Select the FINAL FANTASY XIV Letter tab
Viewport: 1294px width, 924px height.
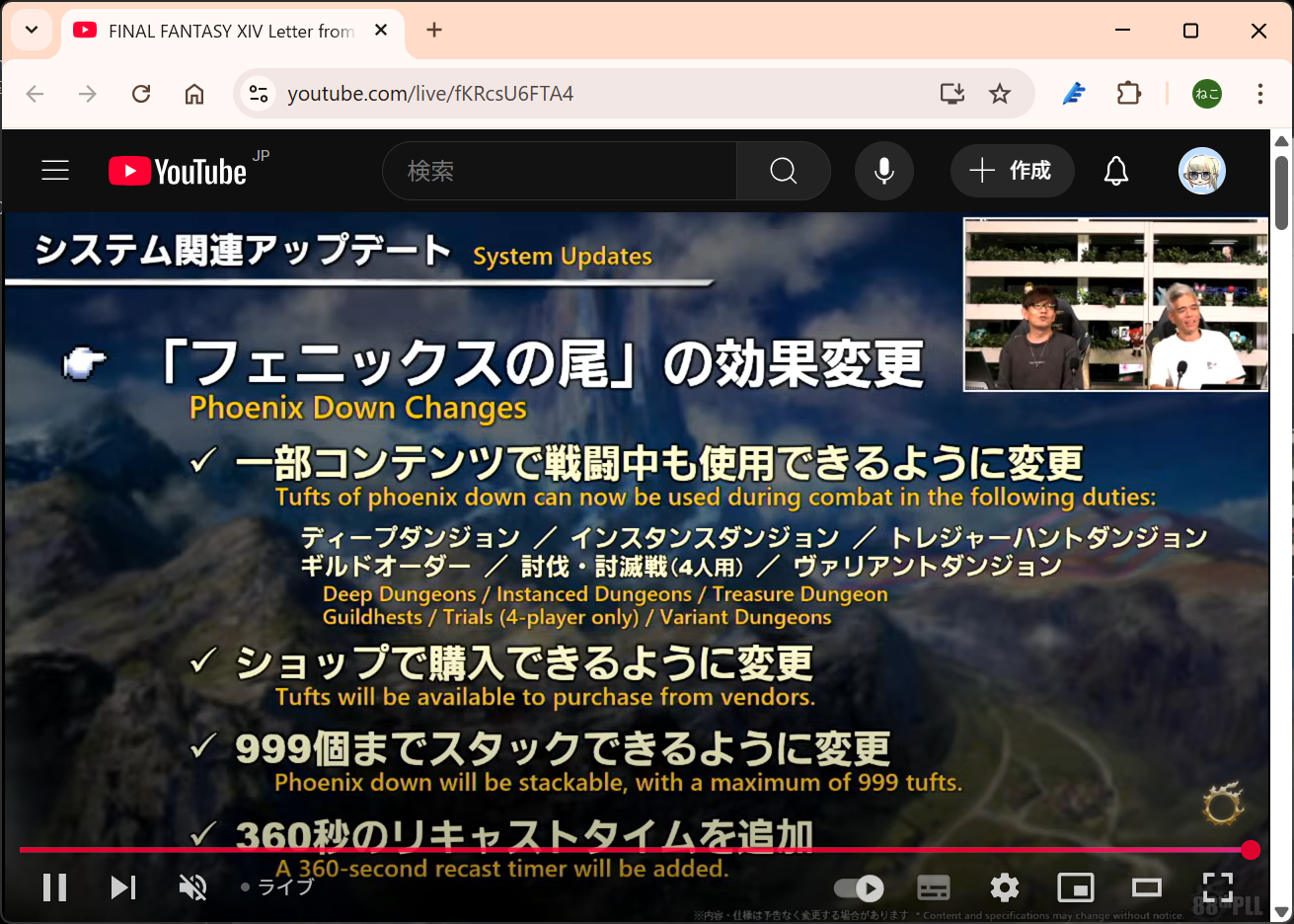[x=233, y=31]
